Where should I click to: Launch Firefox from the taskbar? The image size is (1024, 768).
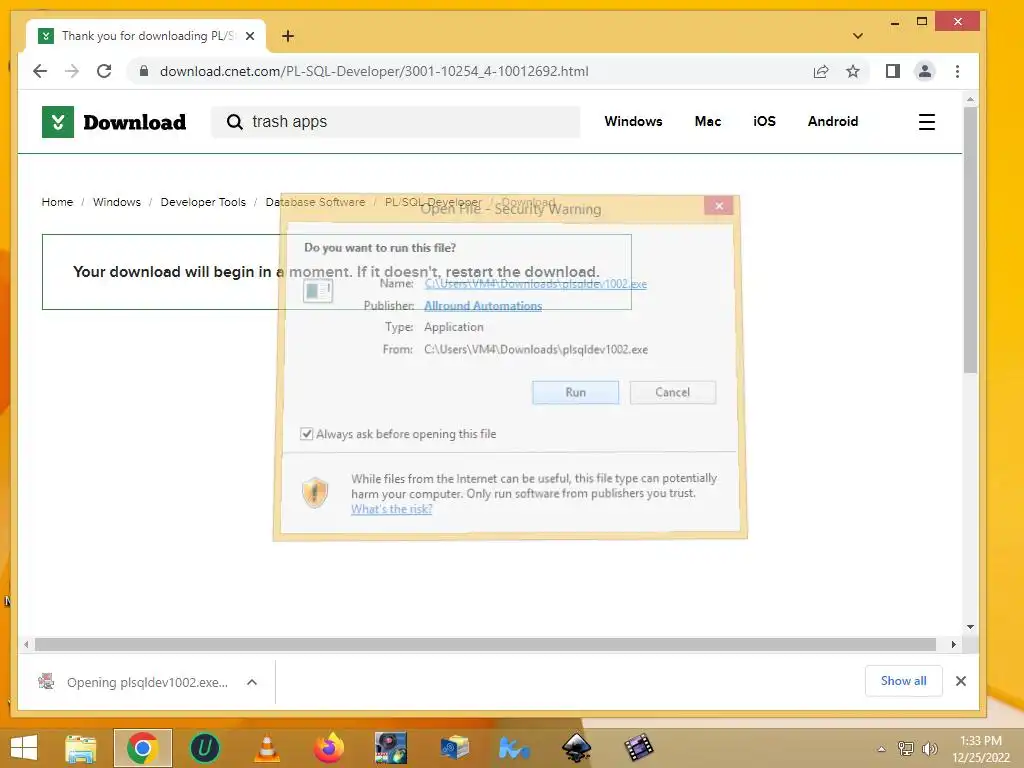click(x=328, y=748)
